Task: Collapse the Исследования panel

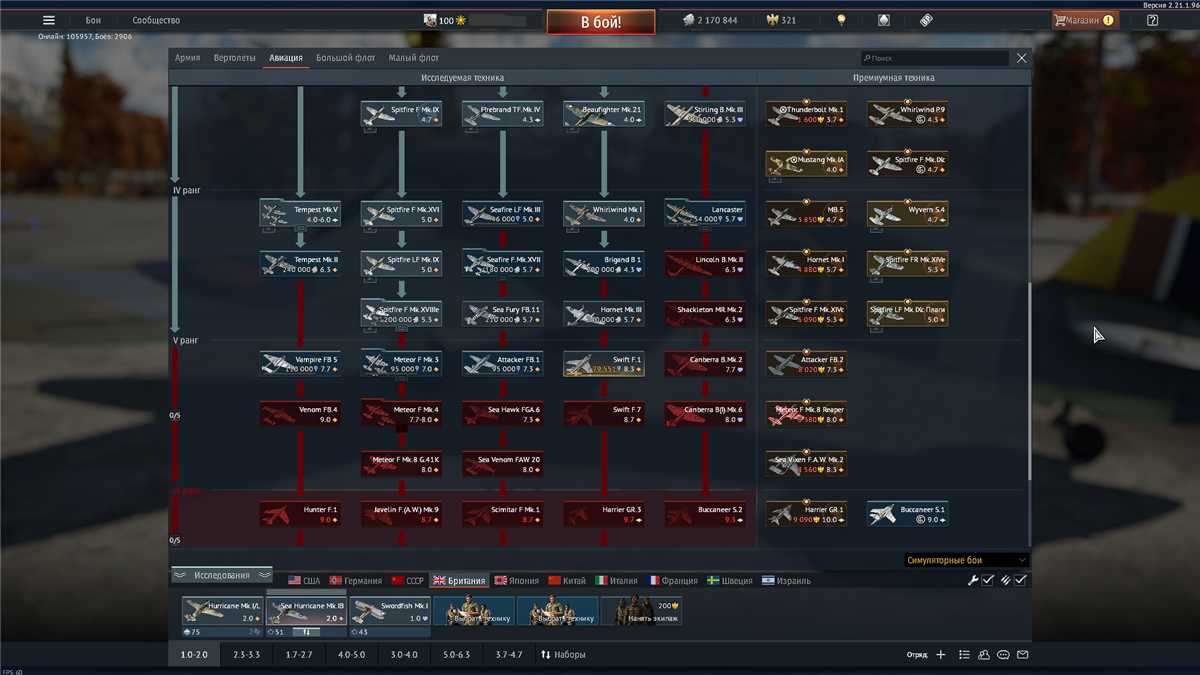Action: pos(222,575)
